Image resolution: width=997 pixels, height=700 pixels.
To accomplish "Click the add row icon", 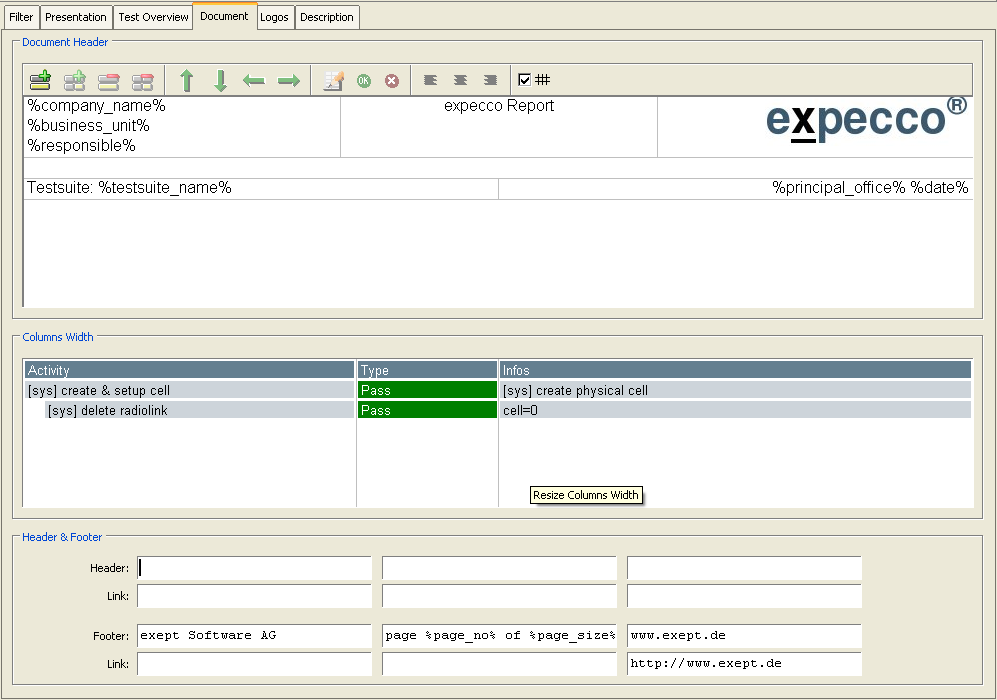I will 40,81.
